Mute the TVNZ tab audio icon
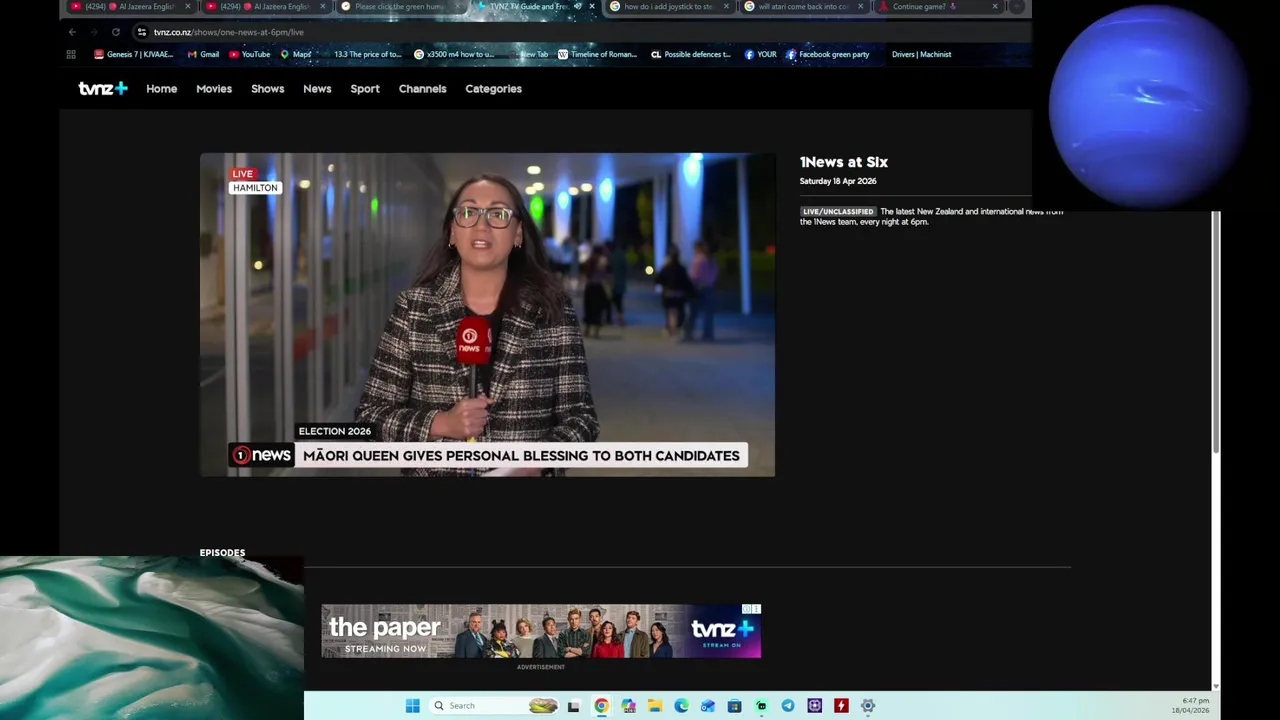The image size is (1280, 720). (x=577, y=7)
